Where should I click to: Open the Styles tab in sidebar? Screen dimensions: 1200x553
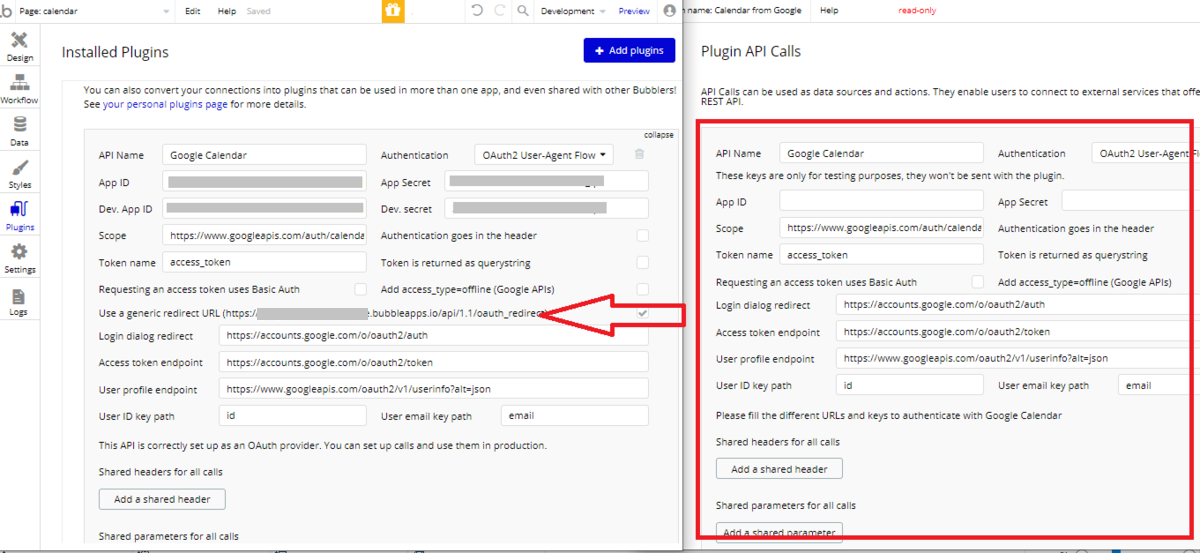coord(19,174)
